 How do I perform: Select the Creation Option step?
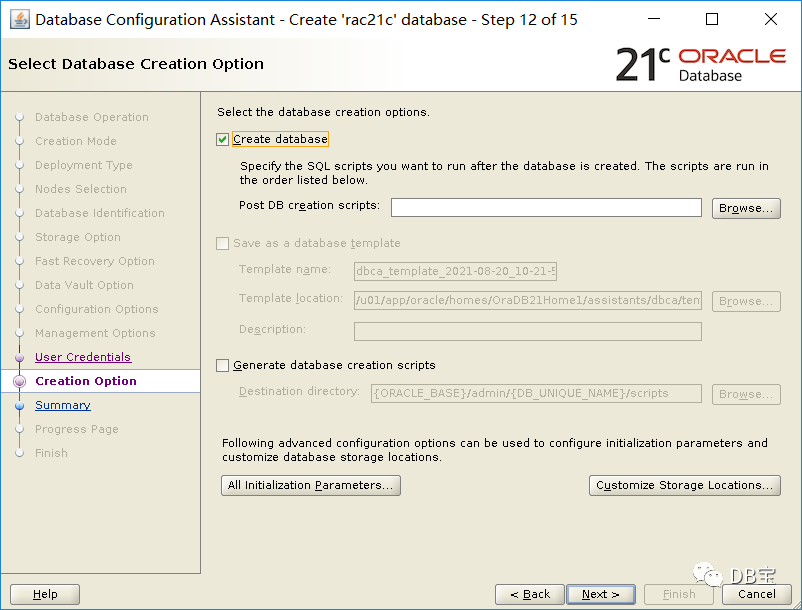tap(86, 381)
